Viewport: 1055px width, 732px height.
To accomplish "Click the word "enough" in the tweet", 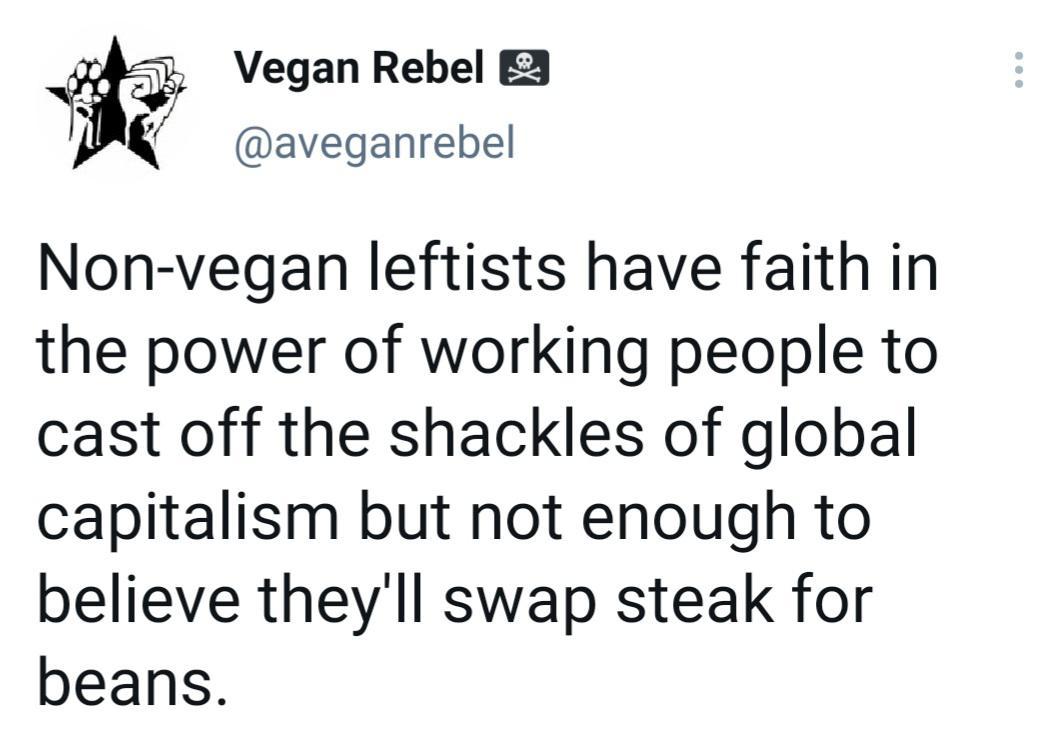I will [688, 521].
